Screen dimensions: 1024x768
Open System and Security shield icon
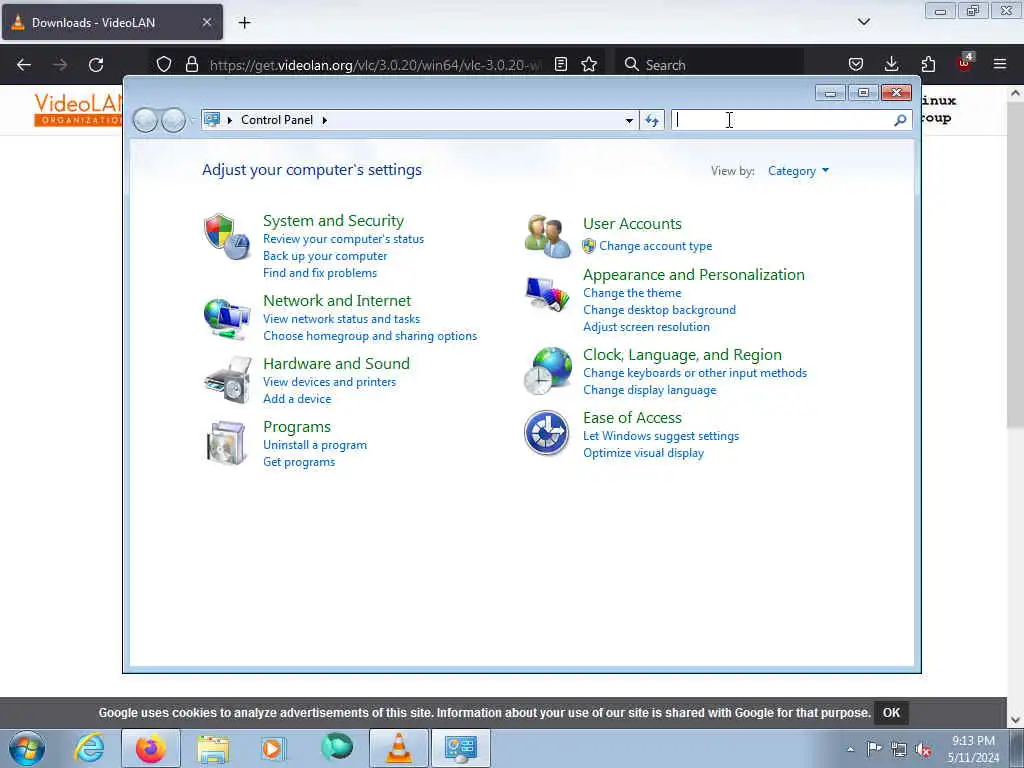click(x=227, y=236)
